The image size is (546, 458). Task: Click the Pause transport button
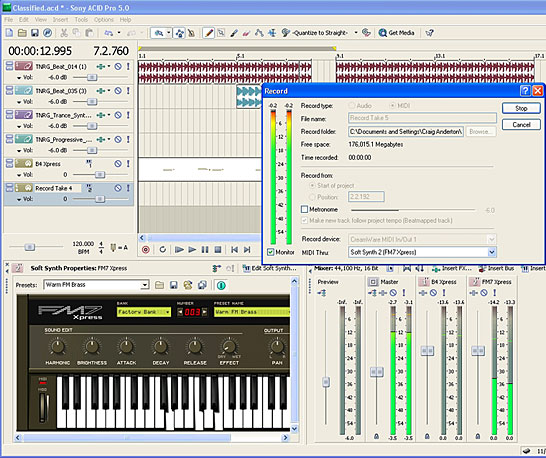tap(205, 249)
